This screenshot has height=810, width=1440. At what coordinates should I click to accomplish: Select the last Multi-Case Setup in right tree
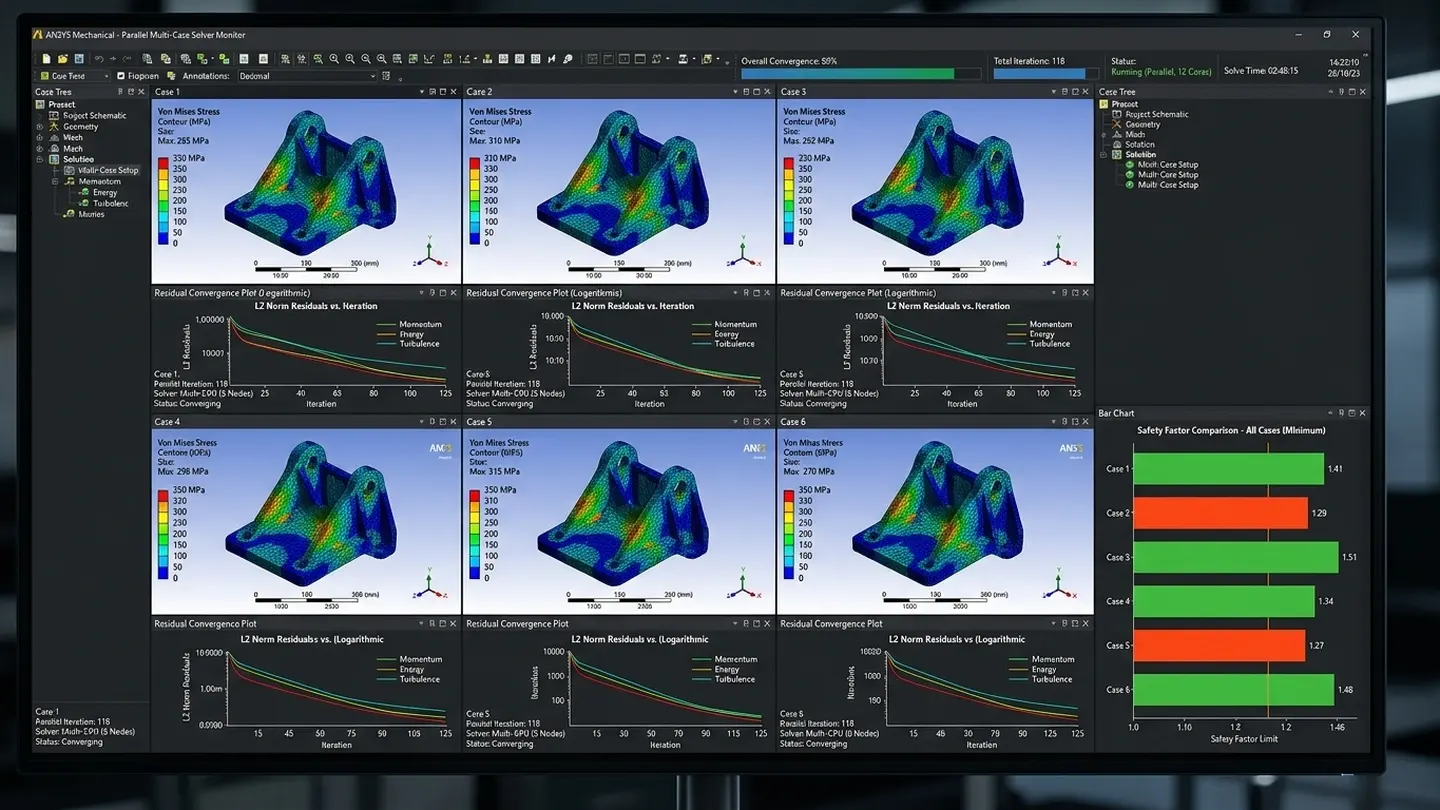coord(1168,185)
